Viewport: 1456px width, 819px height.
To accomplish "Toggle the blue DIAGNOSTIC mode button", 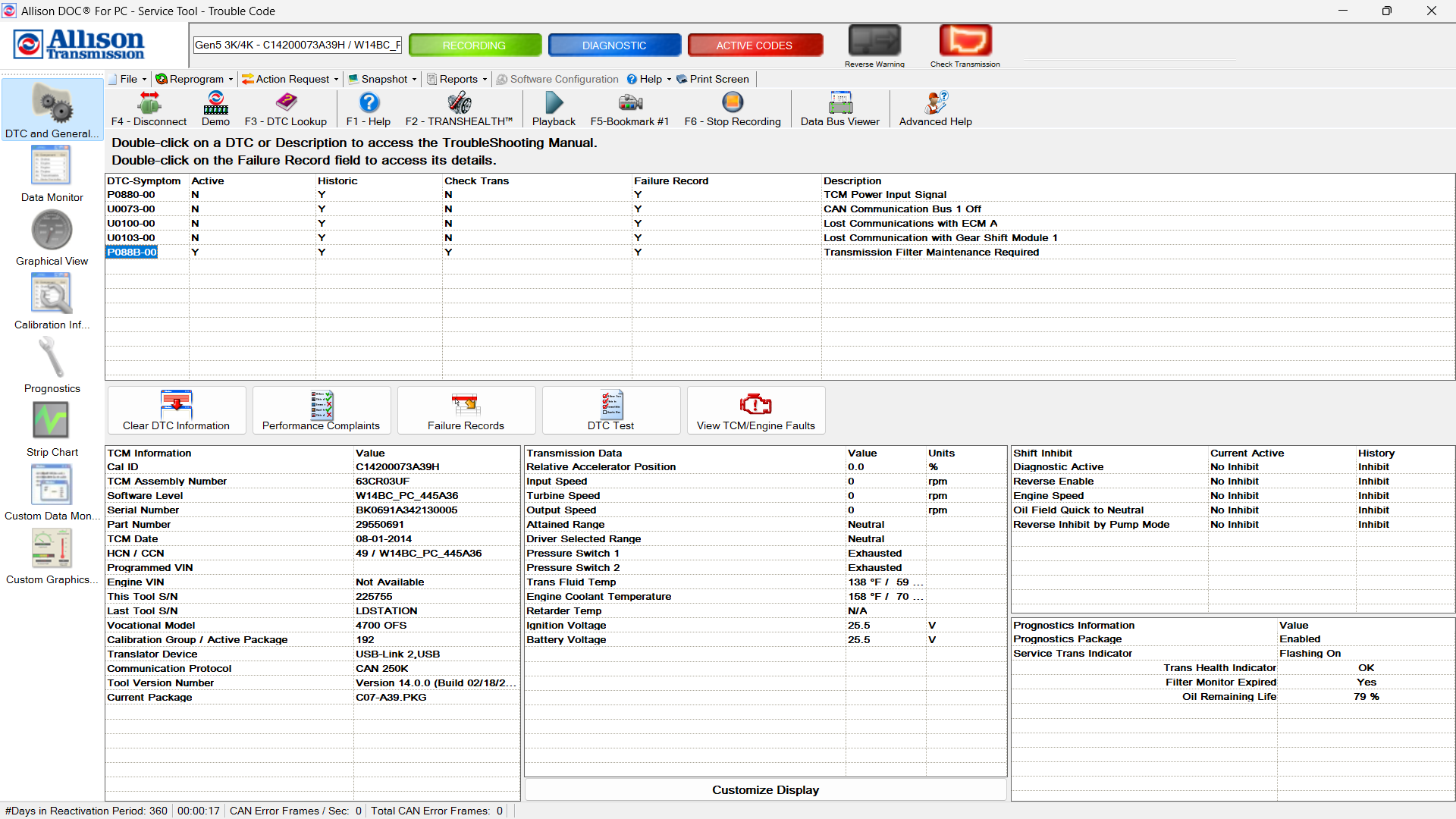I will (614, 45).
